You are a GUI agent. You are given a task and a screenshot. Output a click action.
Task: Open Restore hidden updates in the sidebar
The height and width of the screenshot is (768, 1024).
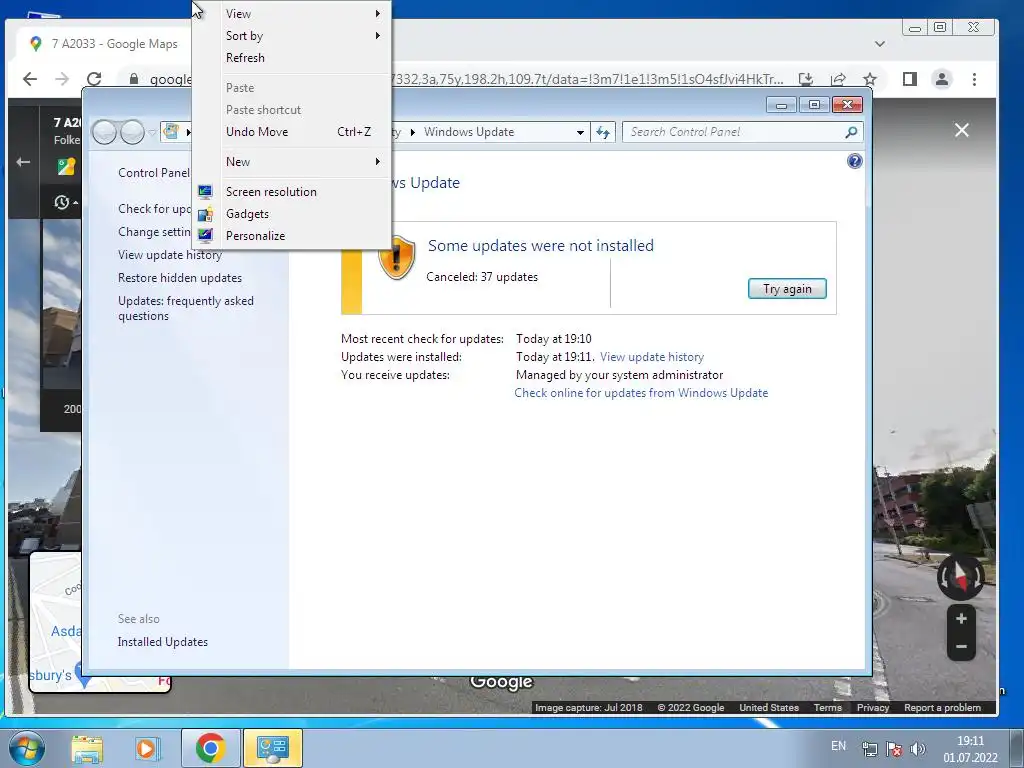(180, 278)
